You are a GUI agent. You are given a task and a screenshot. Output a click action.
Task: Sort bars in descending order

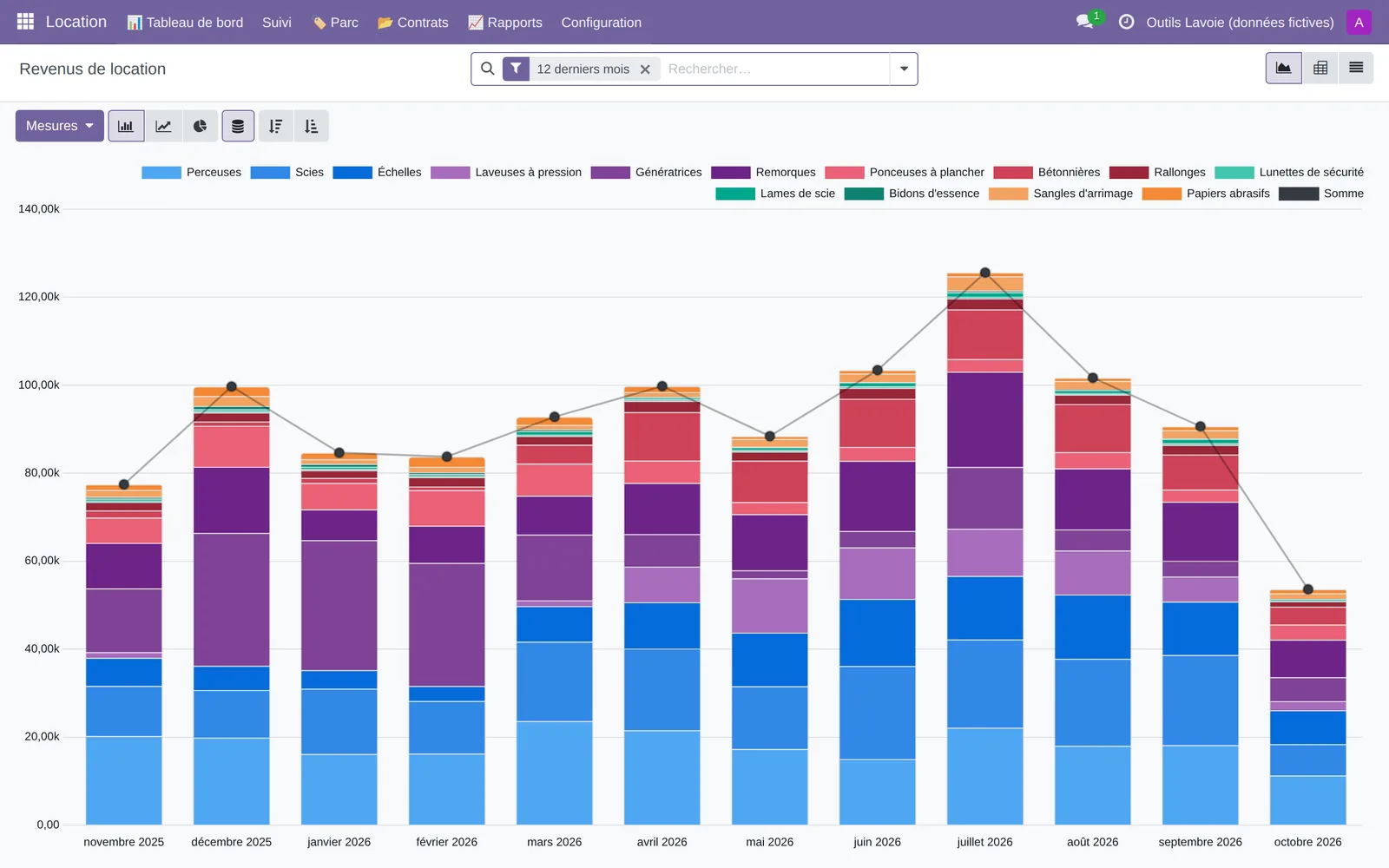(275, 126)
